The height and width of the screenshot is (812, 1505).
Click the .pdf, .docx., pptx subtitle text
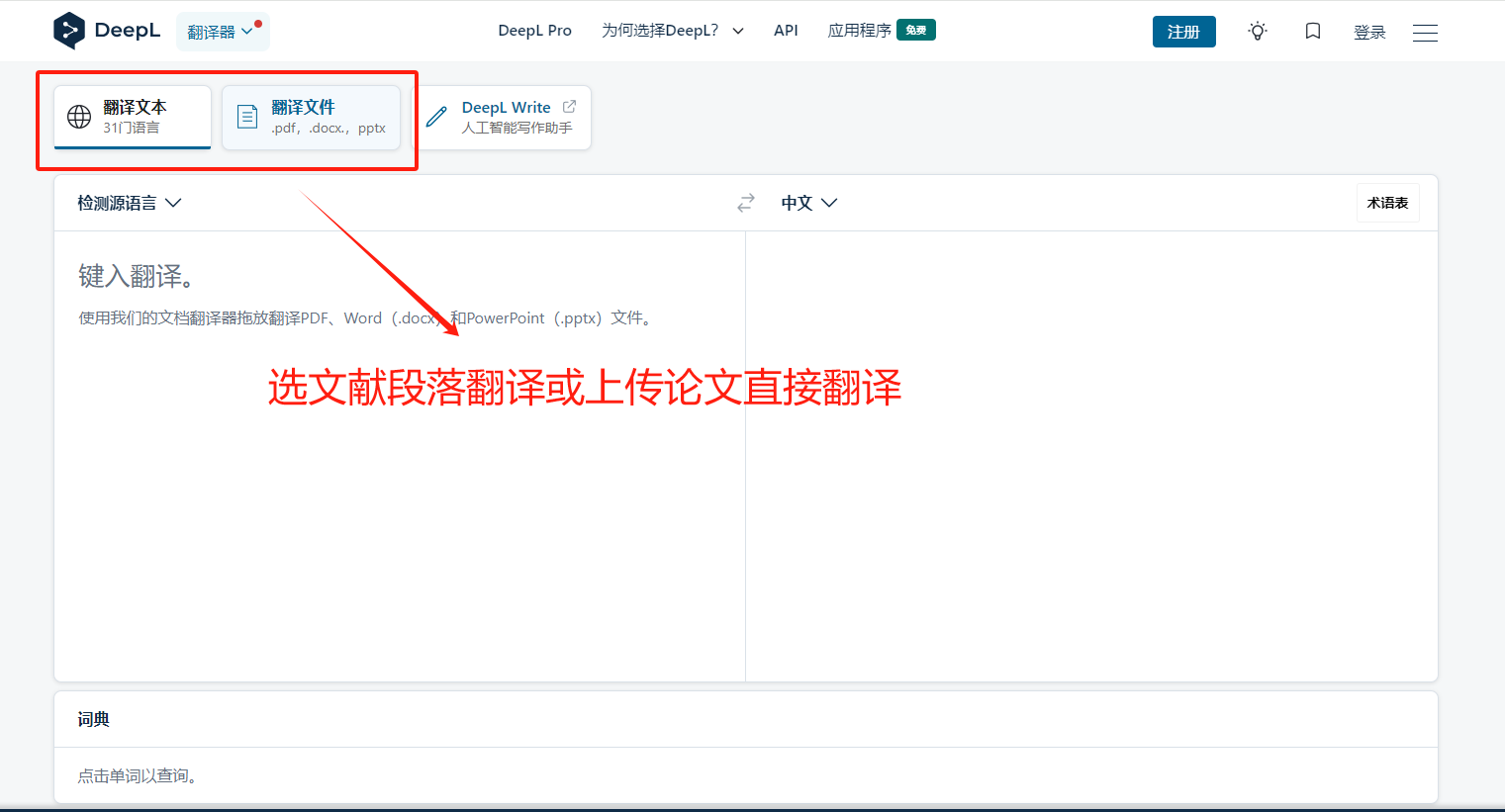point(329,128)
